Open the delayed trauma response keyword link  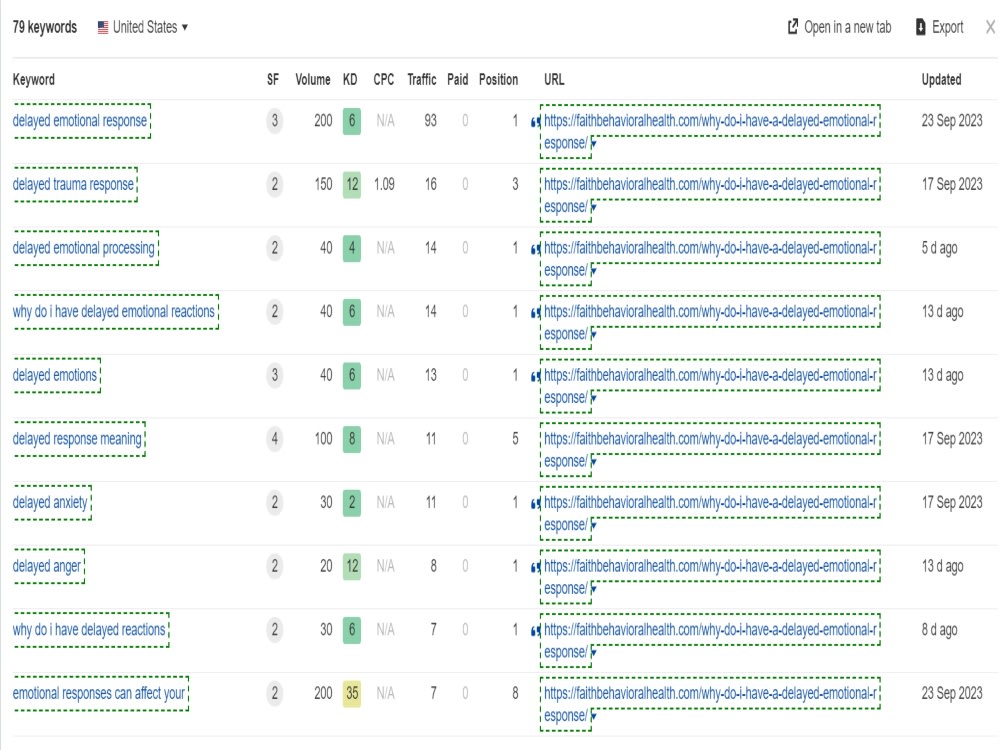73,184
